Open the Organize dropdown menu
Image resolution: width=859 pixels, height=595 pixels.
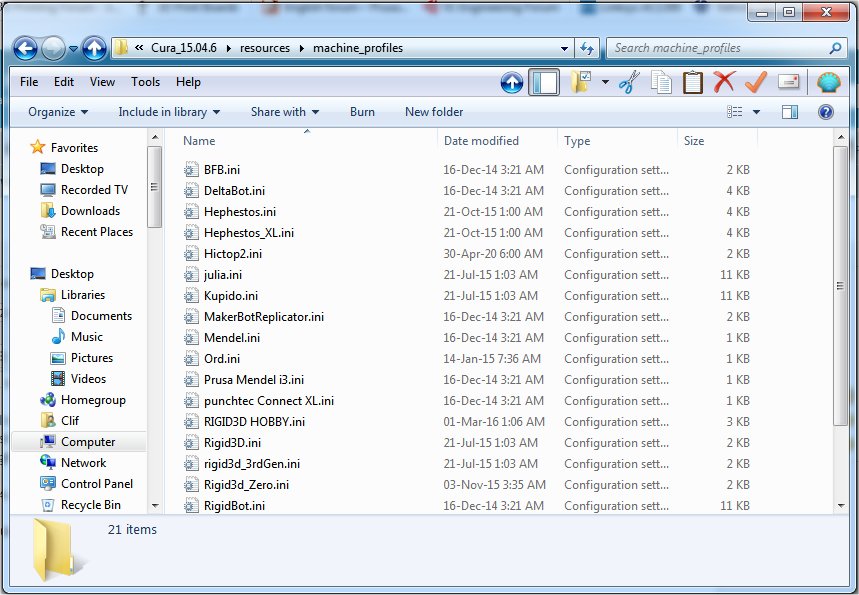click(x=58, y=112)
